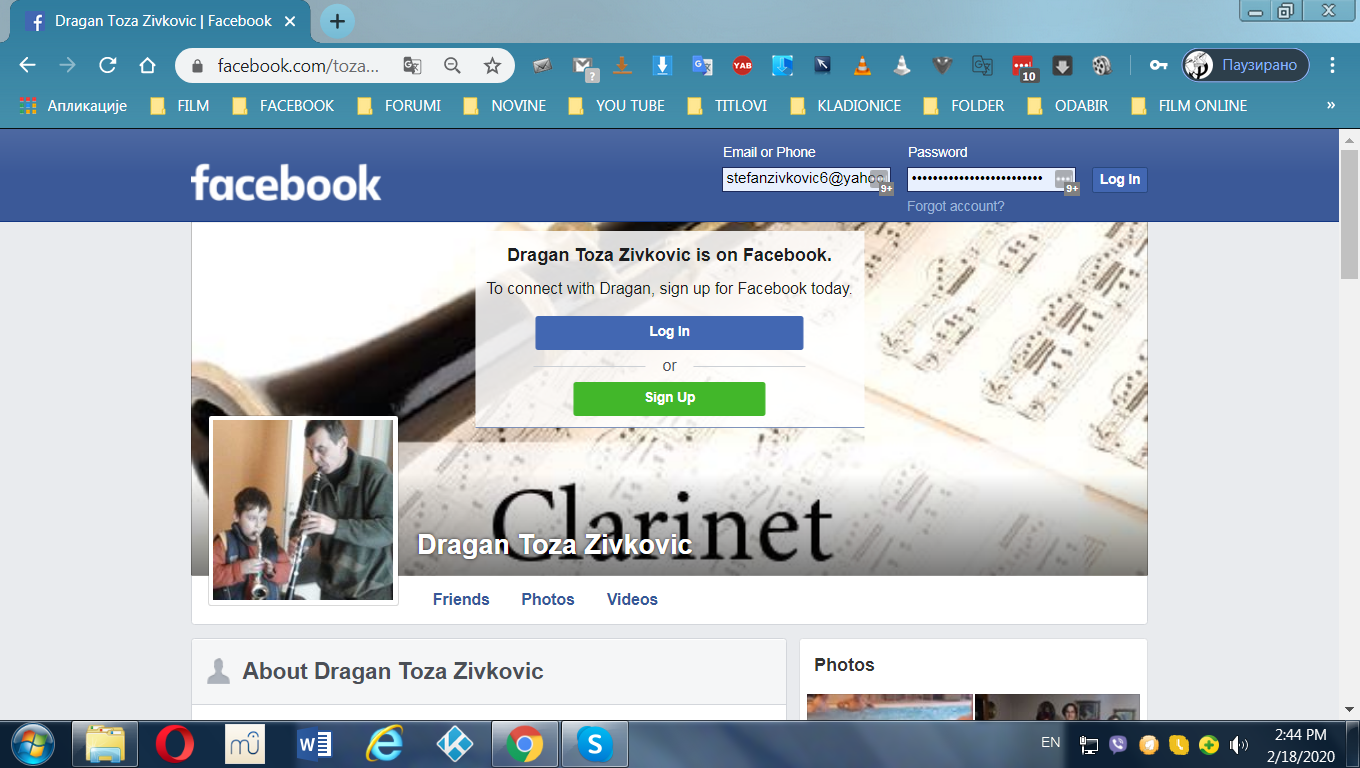Open the colored Google Translate extension
The width and height of the screenshot is (1360, 768).
[x=703, y=66]
